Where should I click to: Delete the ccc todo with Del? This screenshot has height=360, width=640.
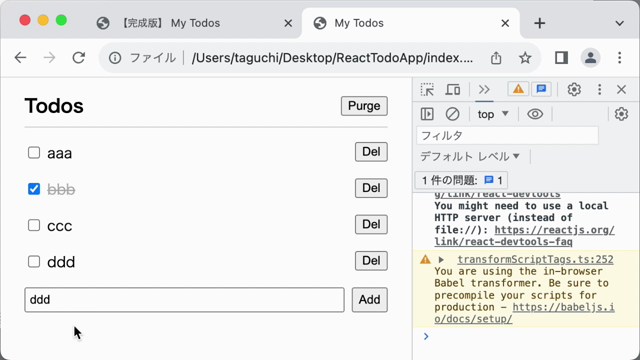[371, 224]
